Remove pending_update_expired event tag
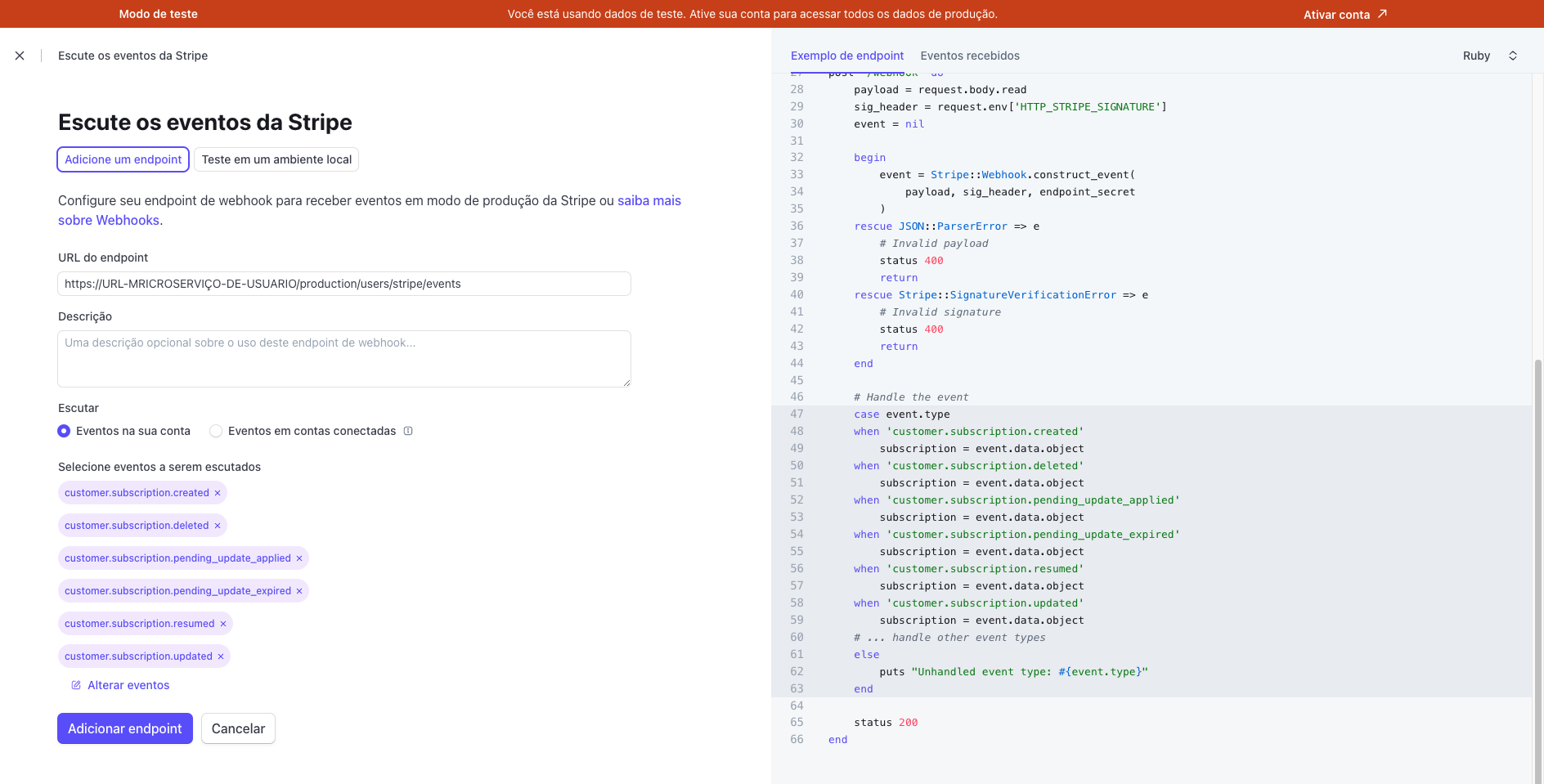This screenshot has width=1544, height=784. click(x=299, y=591)
